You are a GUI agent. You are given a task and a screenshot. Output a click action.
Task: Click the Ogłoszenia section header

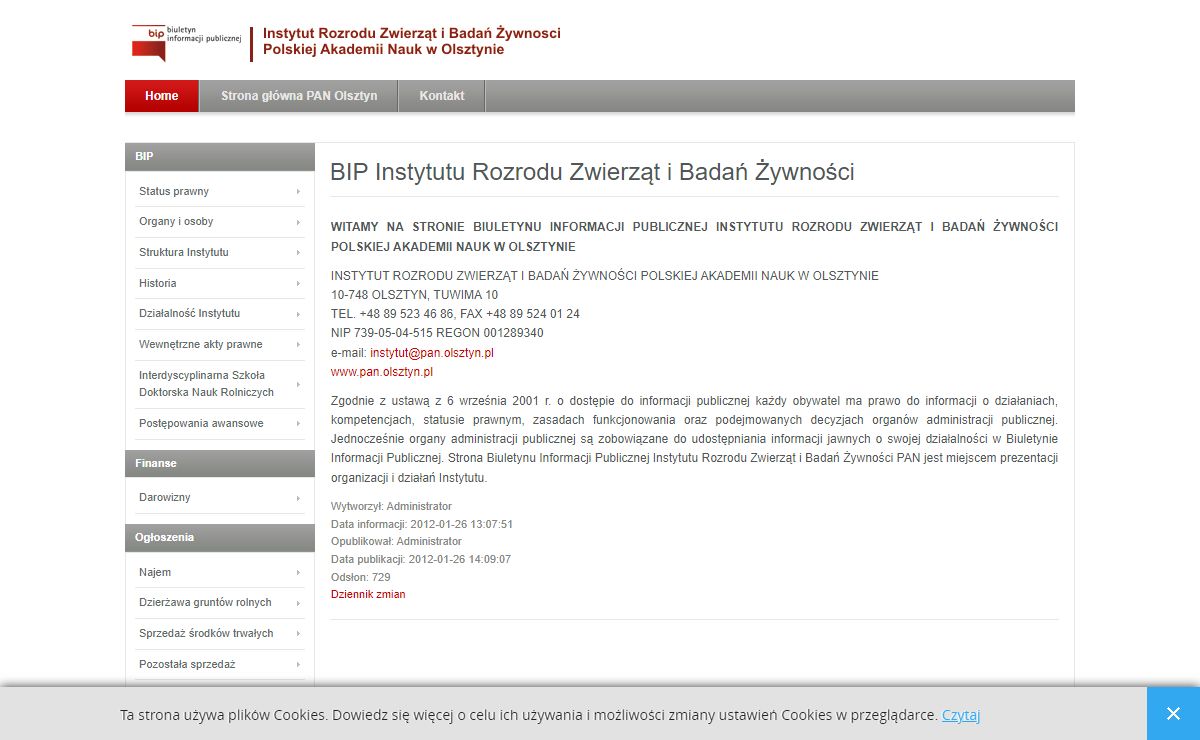point(220,538)
